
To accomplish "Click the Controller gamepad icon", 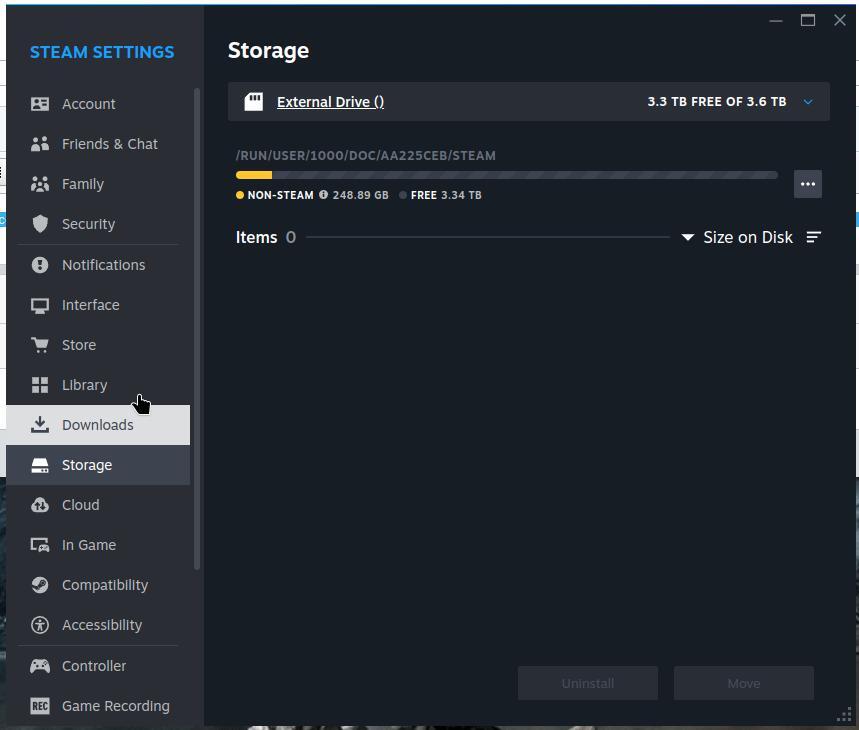I will point(39,666).
